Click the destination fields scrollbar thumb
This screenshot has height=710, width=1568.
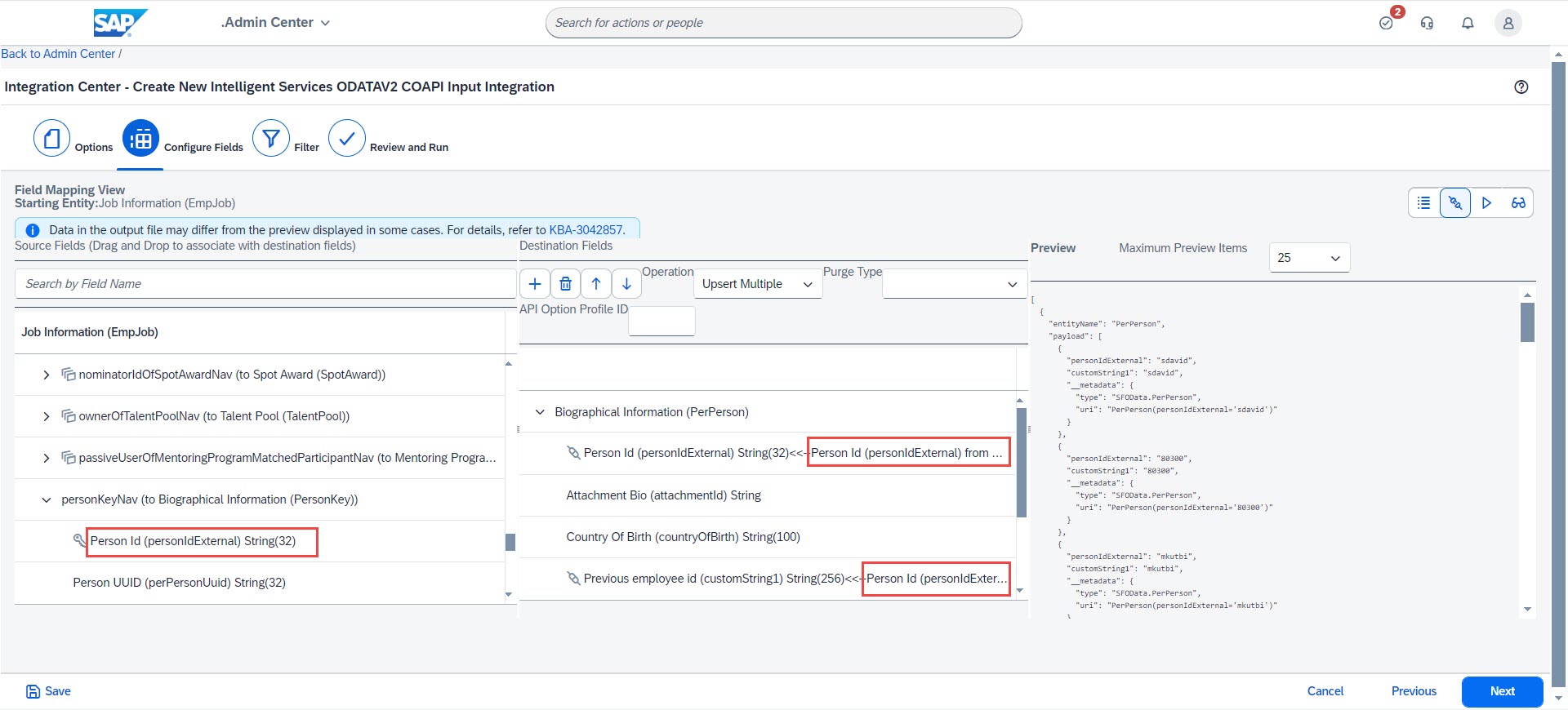1021,463
